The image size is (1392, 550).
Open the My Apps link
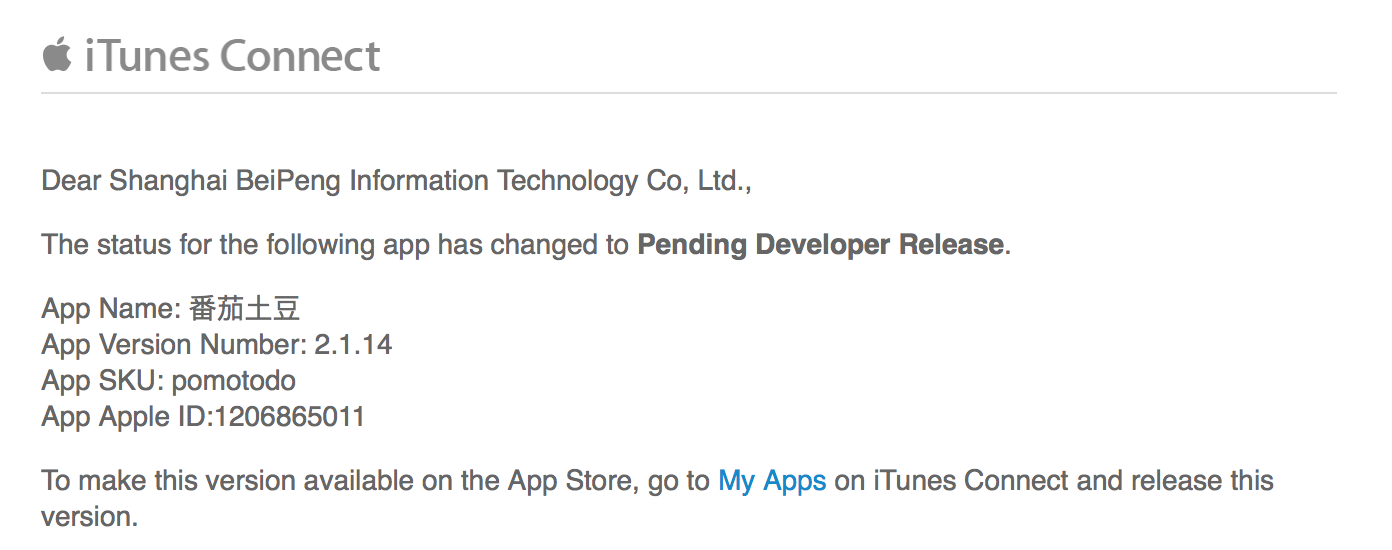coord(772,481)
